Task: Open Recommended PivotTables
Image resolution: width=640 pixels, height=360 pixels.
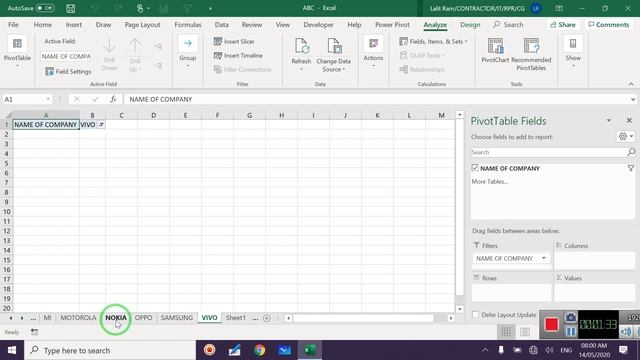Action: pos(531,54)
